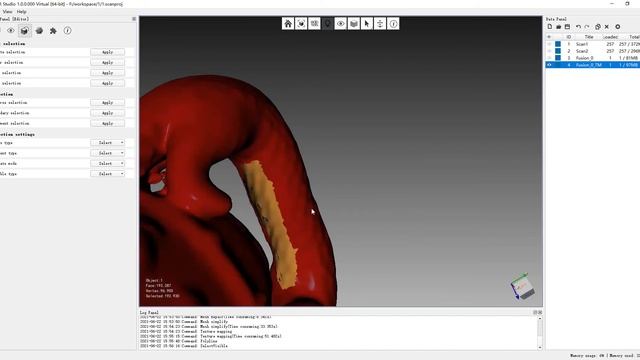640x360 pixels.
Task: Click Apply in the fourth selection row
Action: click(108, 83)
